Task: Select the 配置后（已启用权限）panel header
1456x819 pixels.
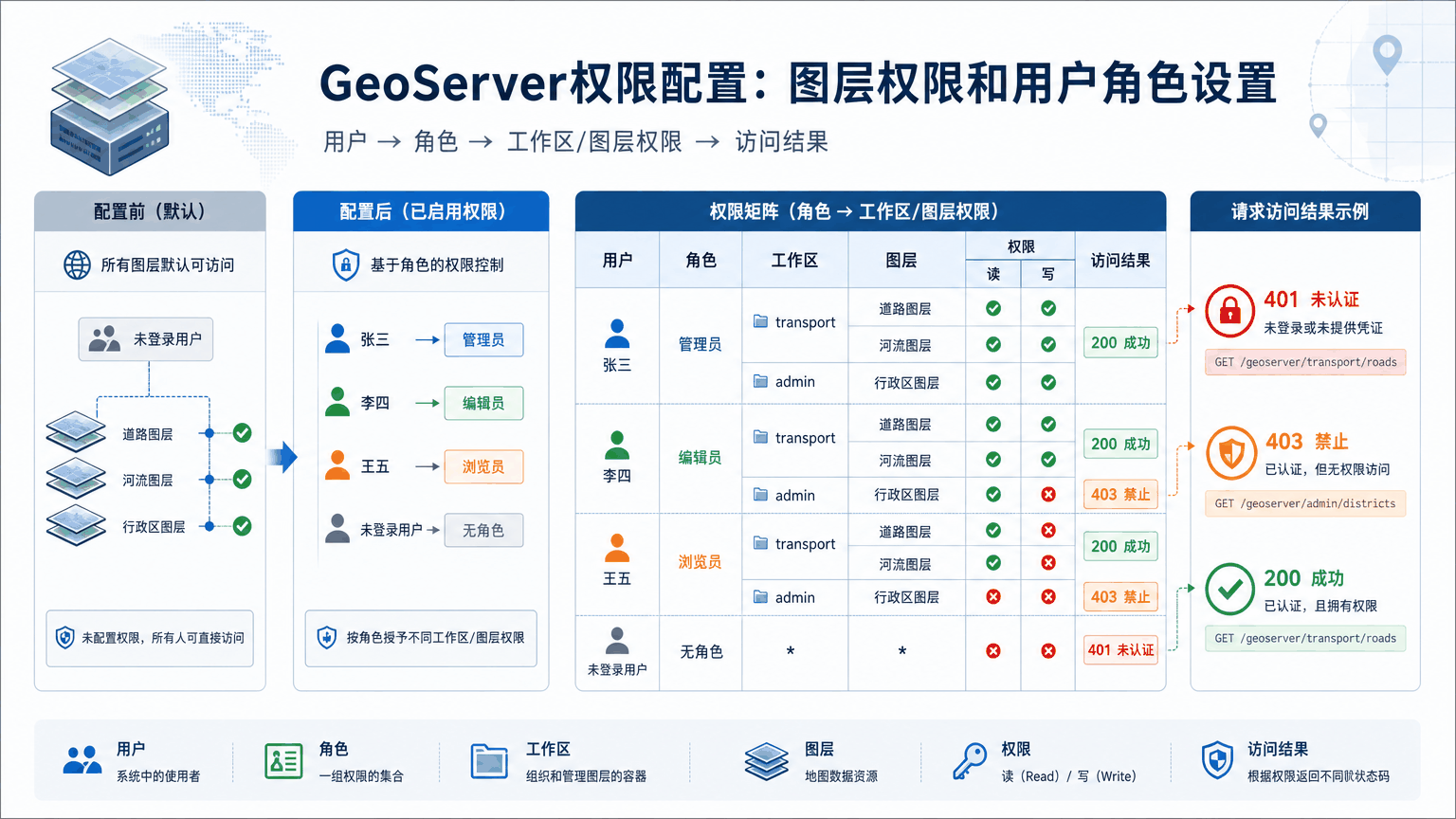Action: point(421,211)
